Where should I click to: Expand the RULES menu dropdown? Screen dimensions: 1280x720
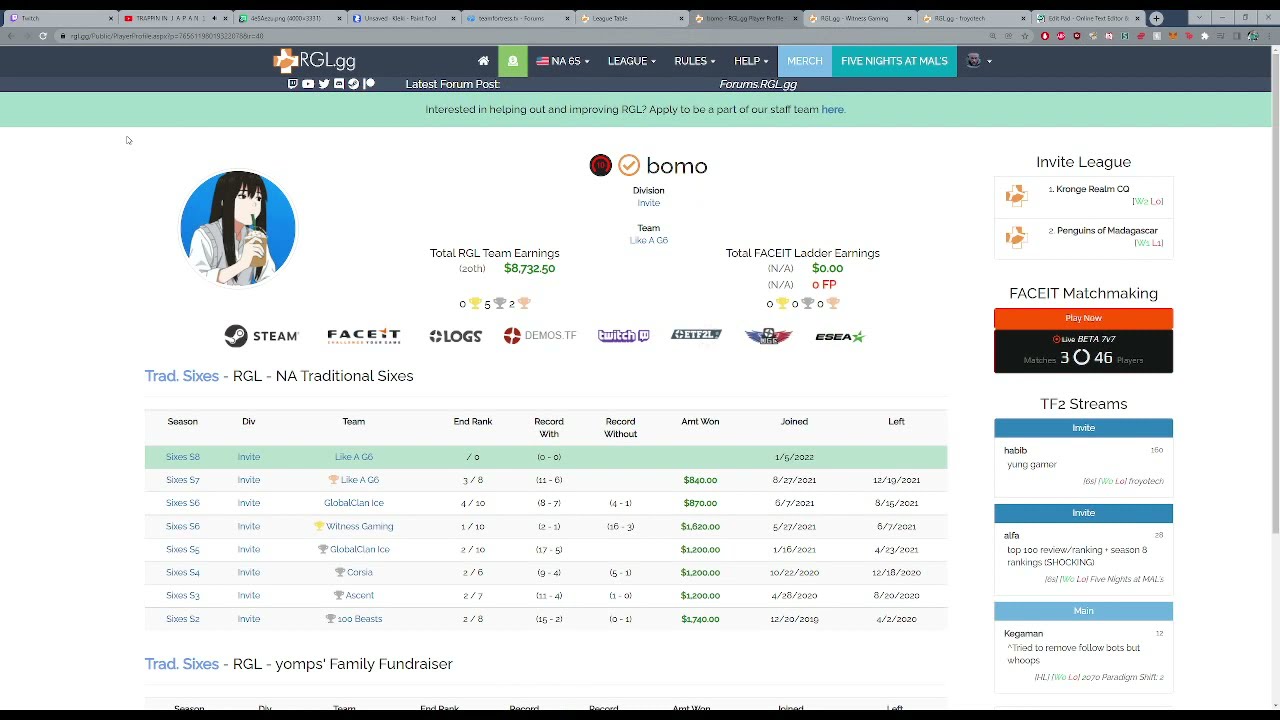pos(695,61)
